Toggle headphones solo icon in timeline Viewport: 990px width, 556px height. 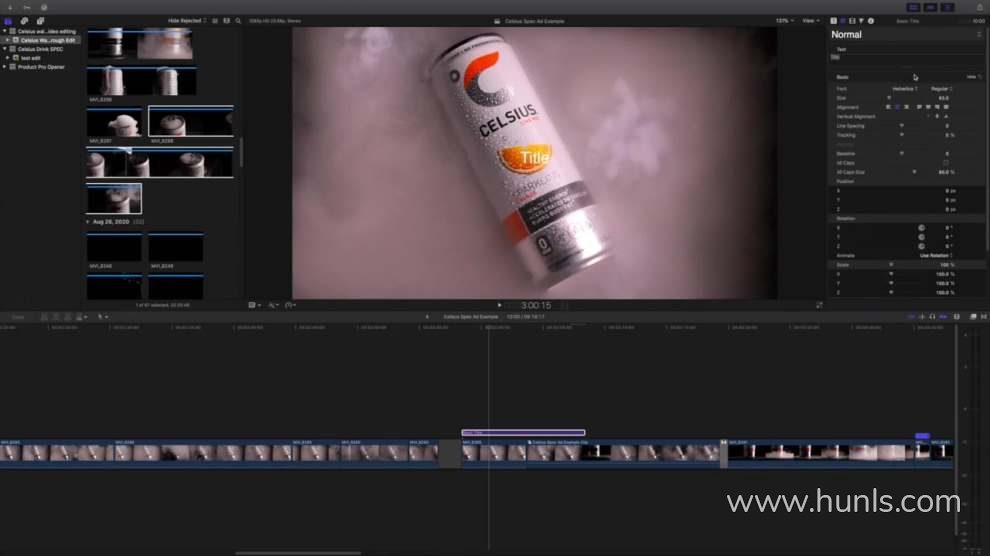pyautogui.click(x=933, y=317)
